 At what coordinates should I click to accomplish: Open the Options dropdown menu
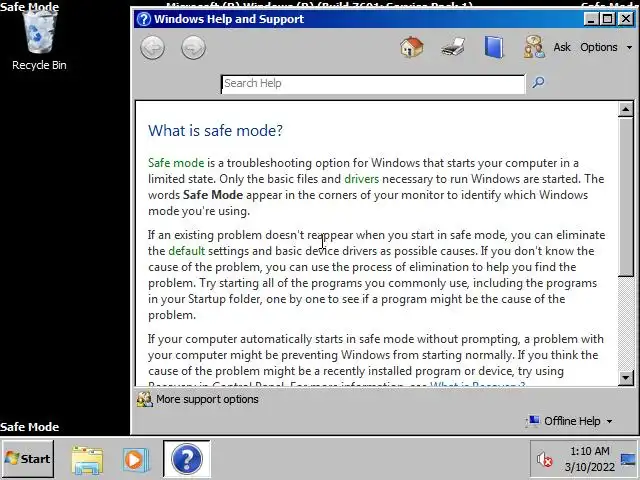click(x=606, y=47)
